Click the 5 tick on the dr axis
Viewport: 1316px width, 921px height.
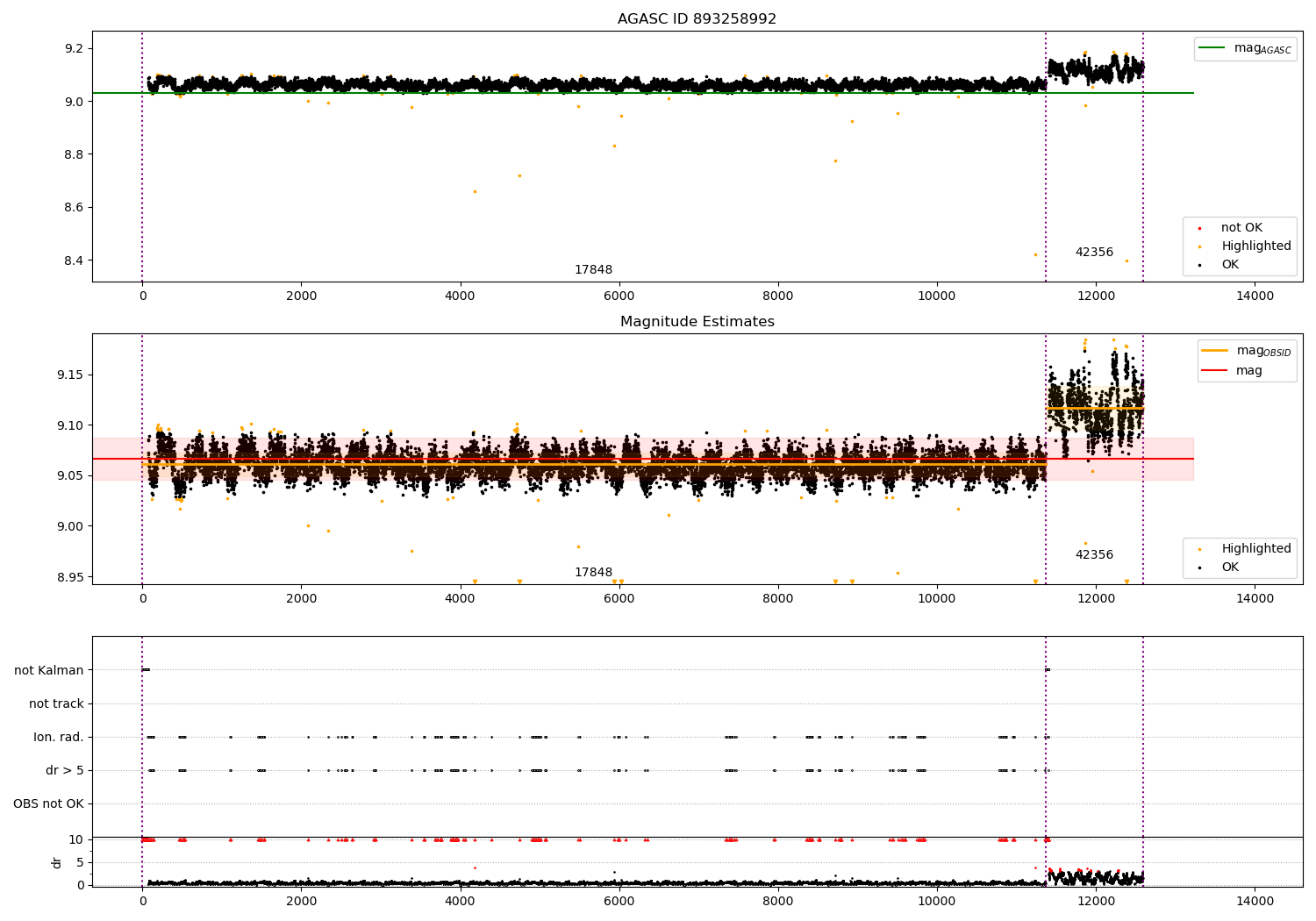coord(81,862)
